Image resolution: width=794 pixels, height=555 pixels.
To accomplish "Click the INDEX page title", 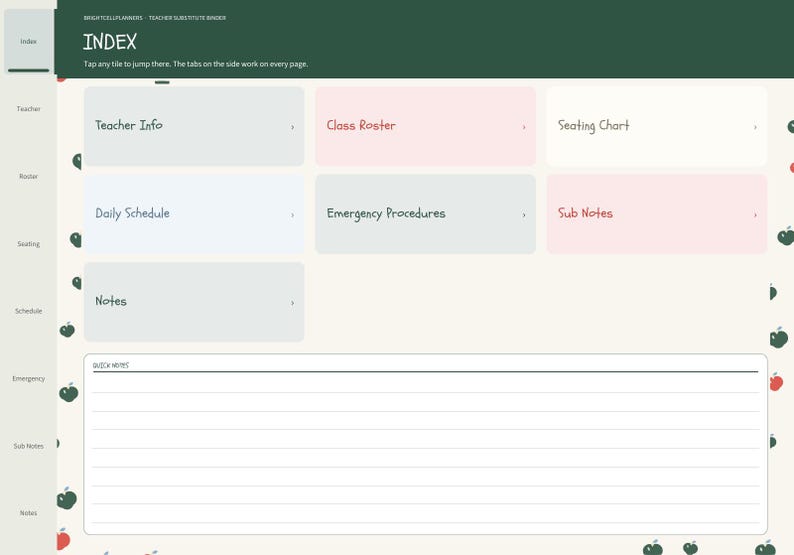I will (110, 42).
